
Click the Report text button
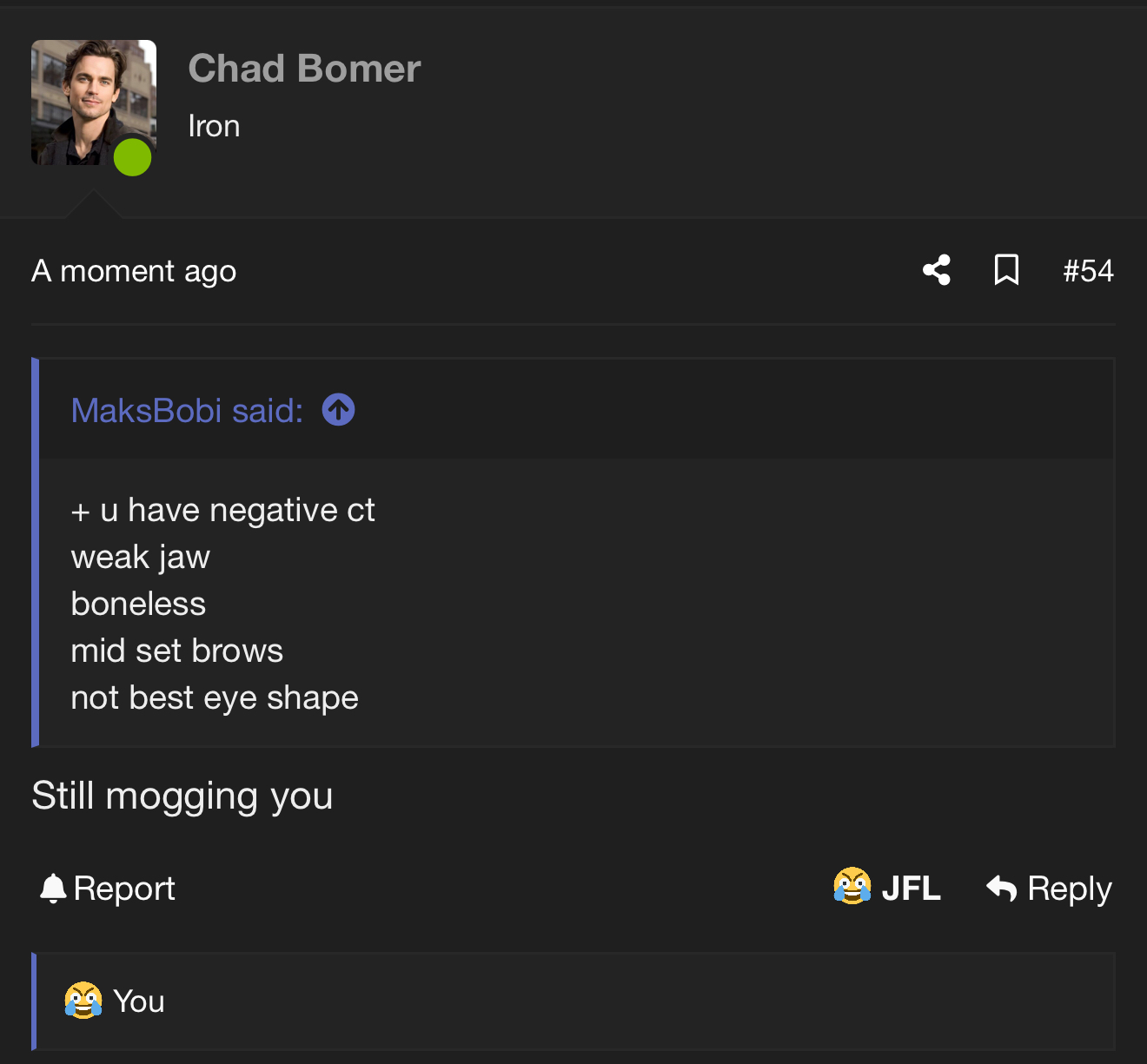124,889
